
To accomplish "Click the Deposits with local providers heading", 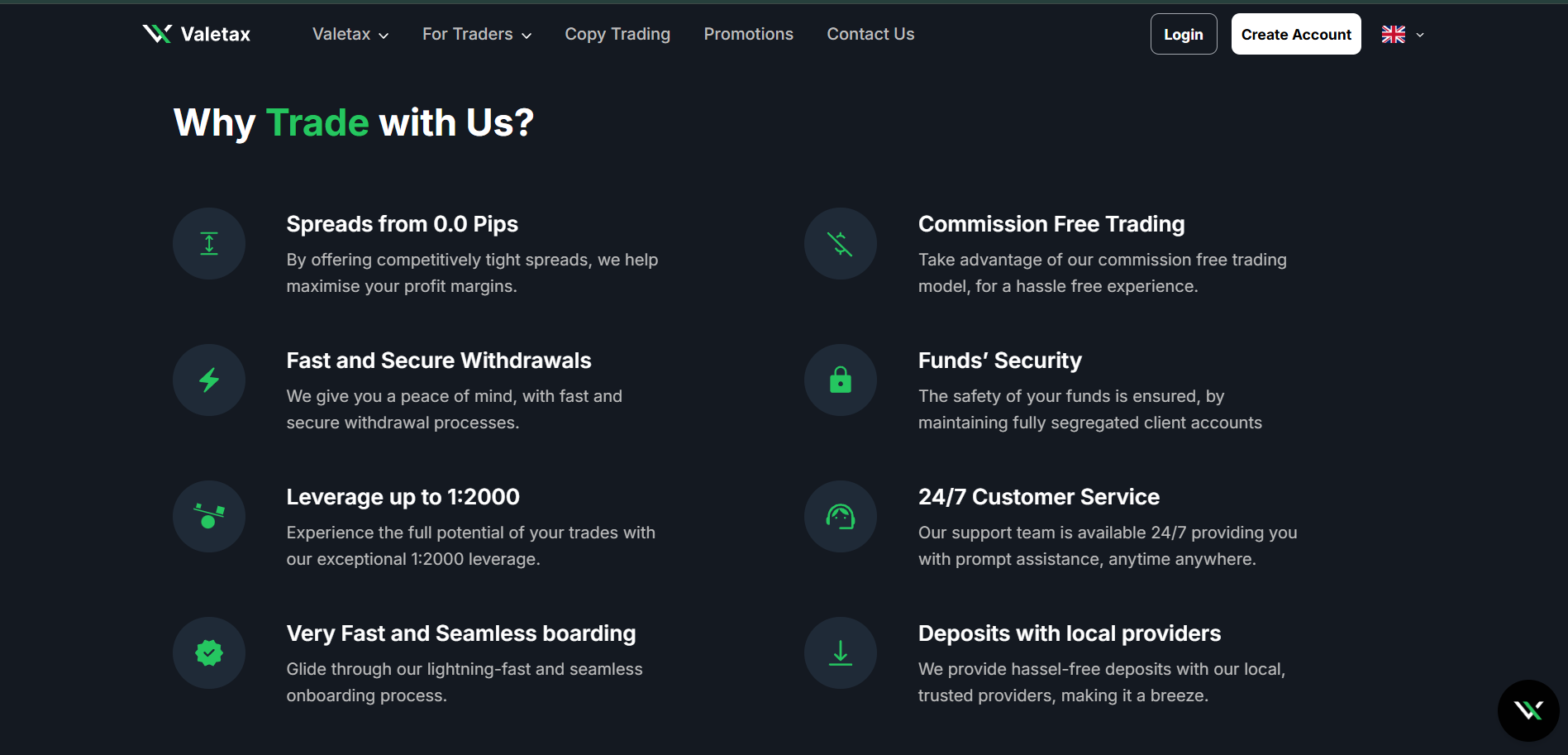I will tap(1069, 633).
